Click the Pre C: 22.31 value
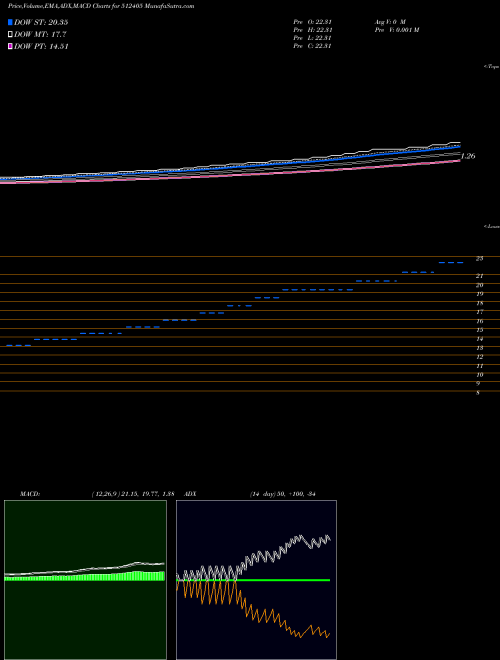Image resolution: width=500 pixels, height=660 pixels. point(313,46)
